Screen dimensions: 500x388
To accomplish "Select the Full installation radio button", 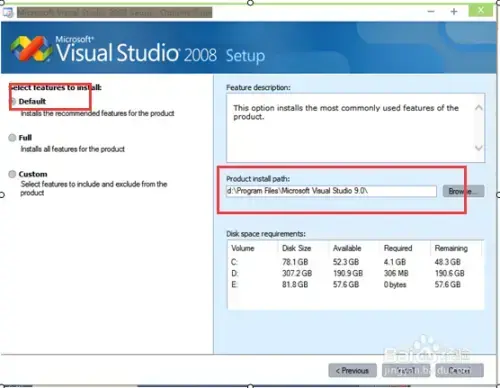I will pos(12,138).
